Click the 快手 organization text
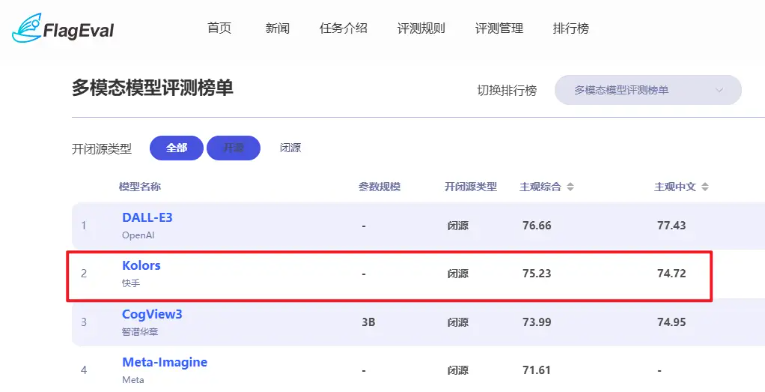The image size is (765, 392). coord(131,283)
